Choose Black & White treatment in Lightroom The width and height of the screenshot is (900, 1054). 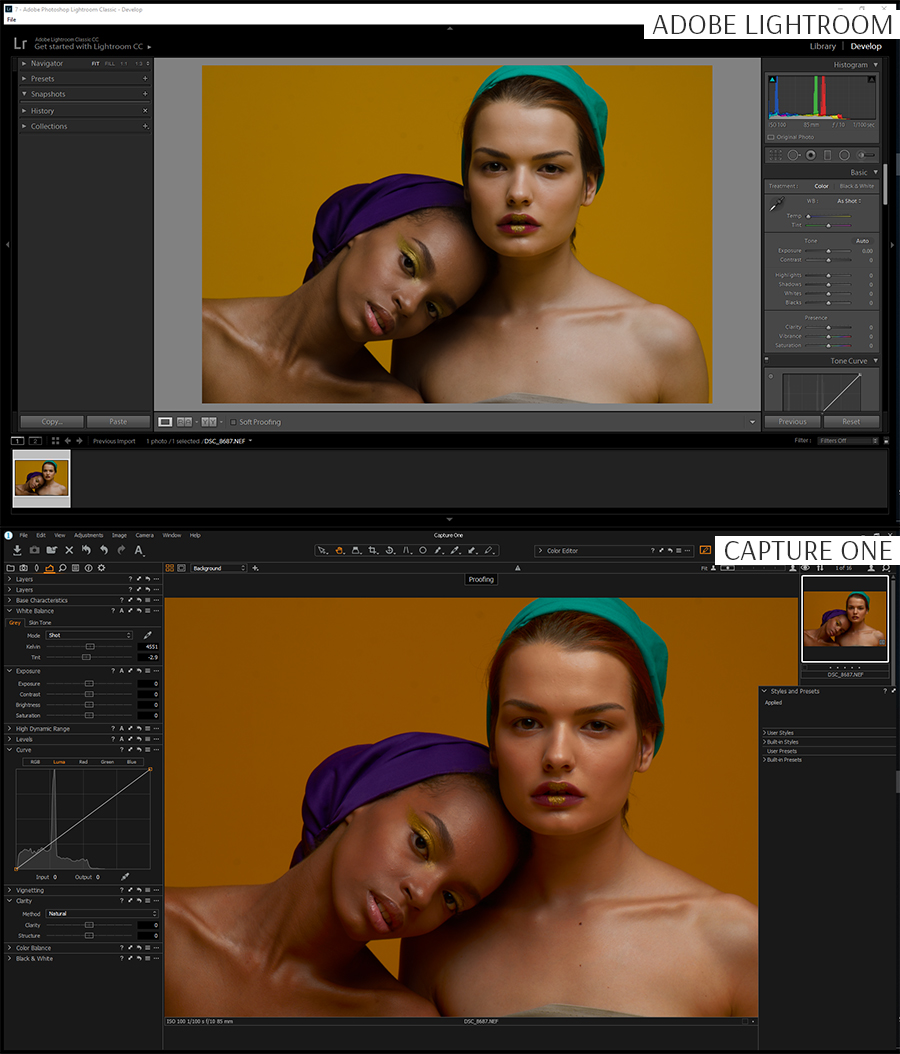[857, 186]
